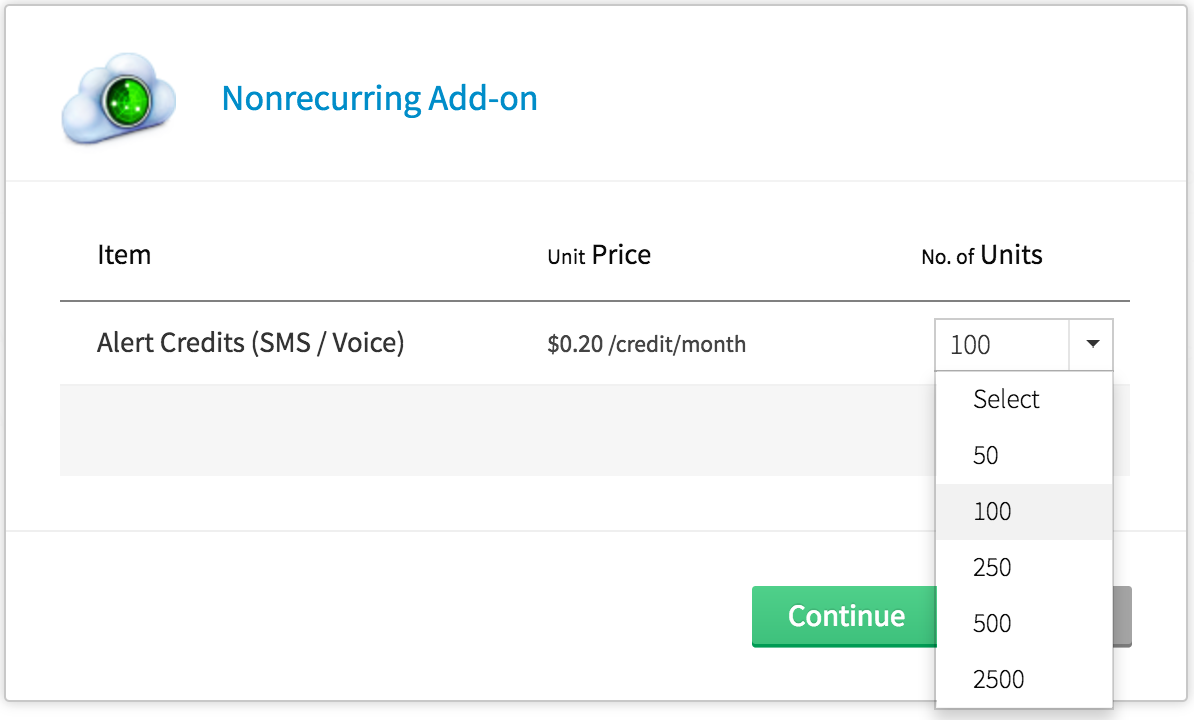Click the Nonrecurring Add-on title

pos(379,98)
